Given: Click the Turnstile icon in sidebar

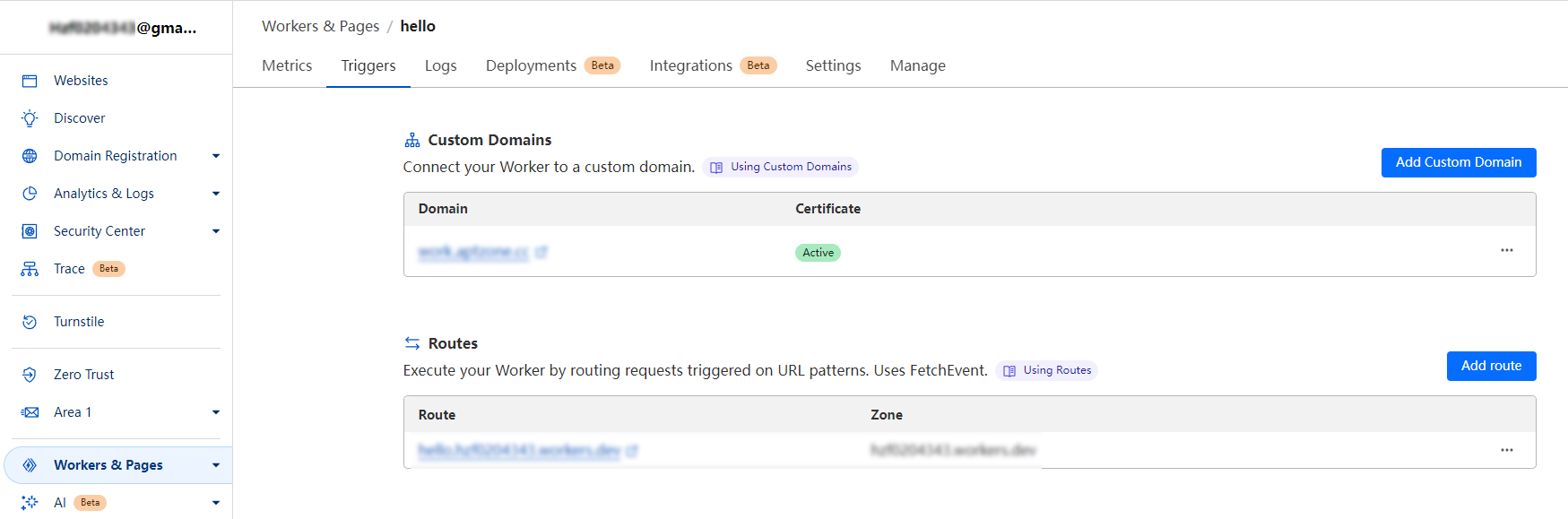Looking at the screenshot, I should point(30,322).
